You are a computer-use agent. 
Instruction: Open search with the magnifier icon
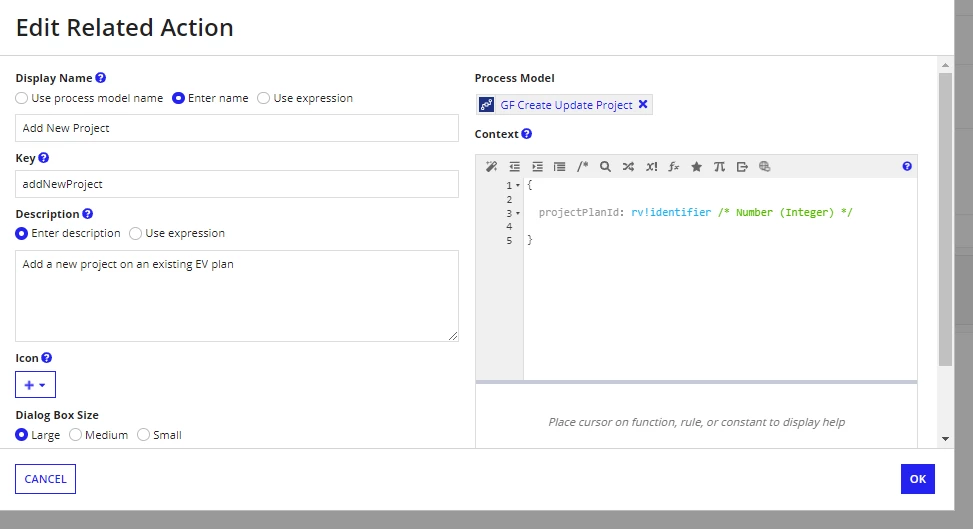point(605,166)
